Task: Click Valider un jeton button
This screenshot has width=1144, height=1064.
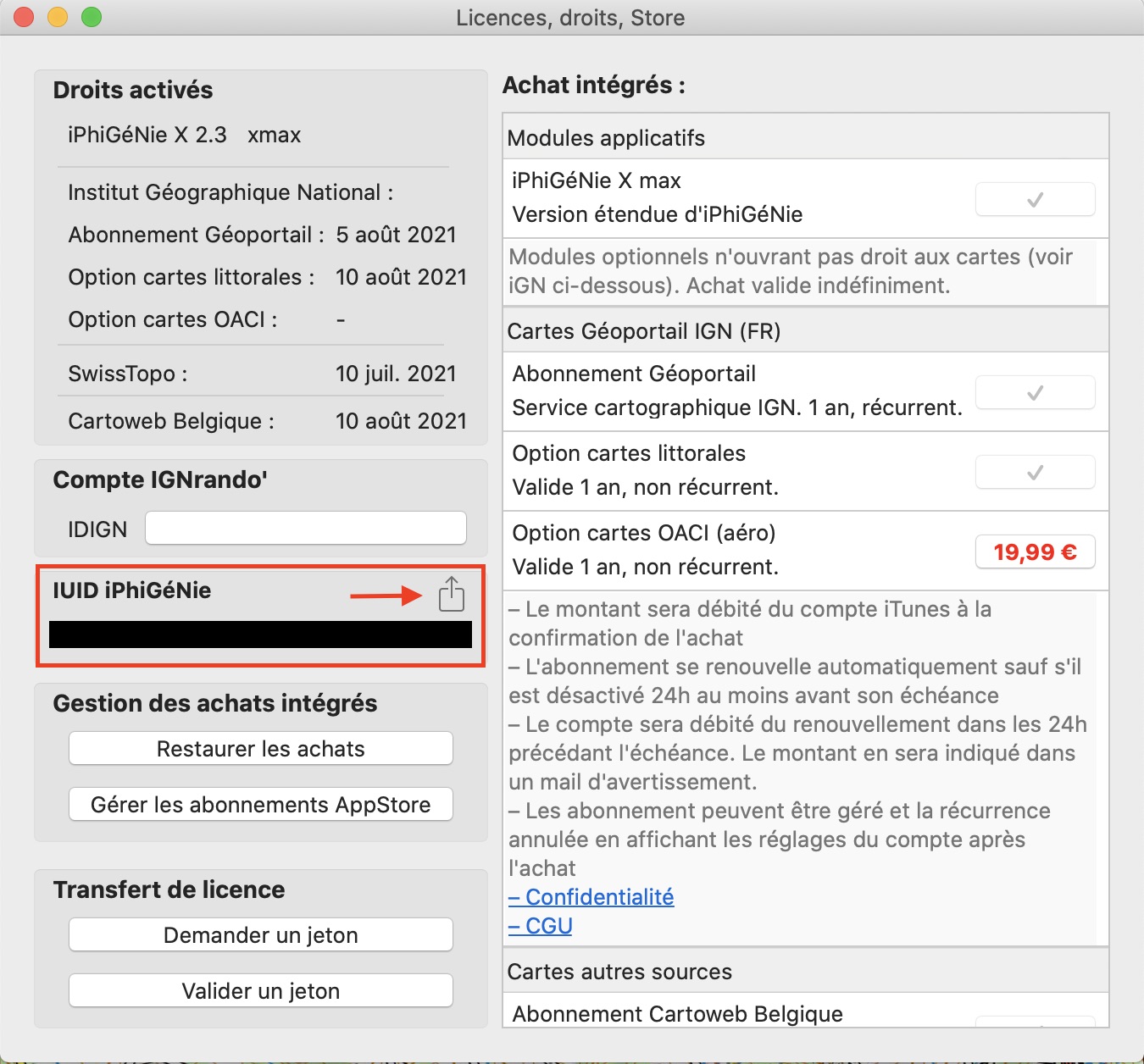Action: pos(261,991)
